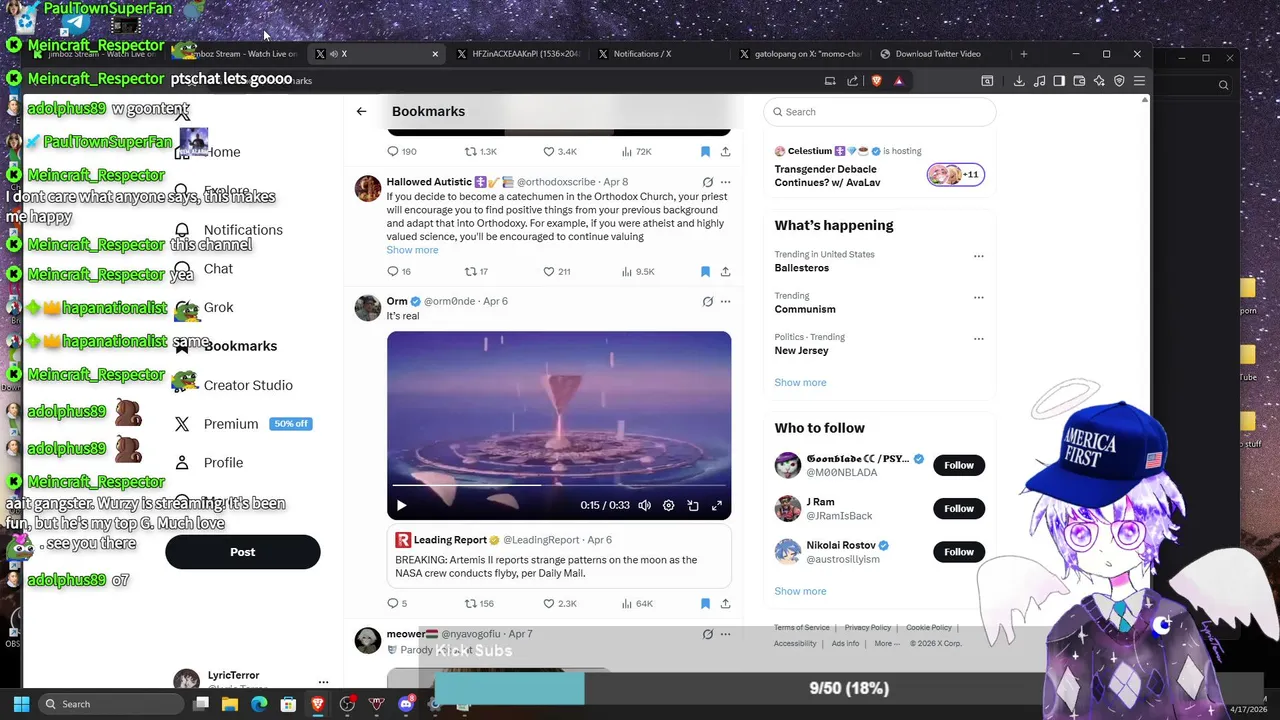1280x720 pixels.
Task: Open File Explorer from taskbar
Action: (x=230, y=704)
